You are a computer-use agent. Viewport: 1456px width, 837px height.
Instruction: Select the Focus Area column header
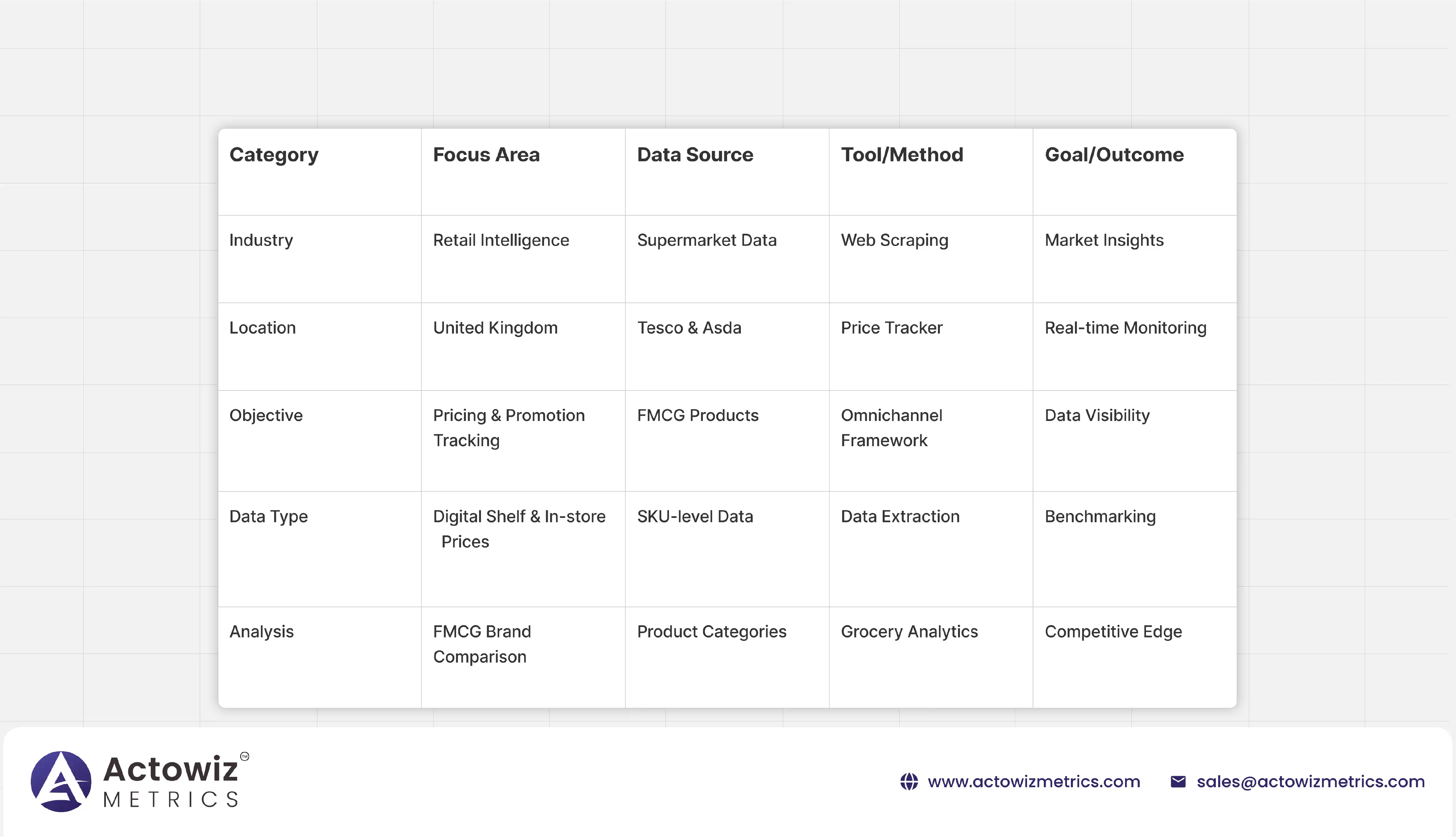(x=486, y=155)
